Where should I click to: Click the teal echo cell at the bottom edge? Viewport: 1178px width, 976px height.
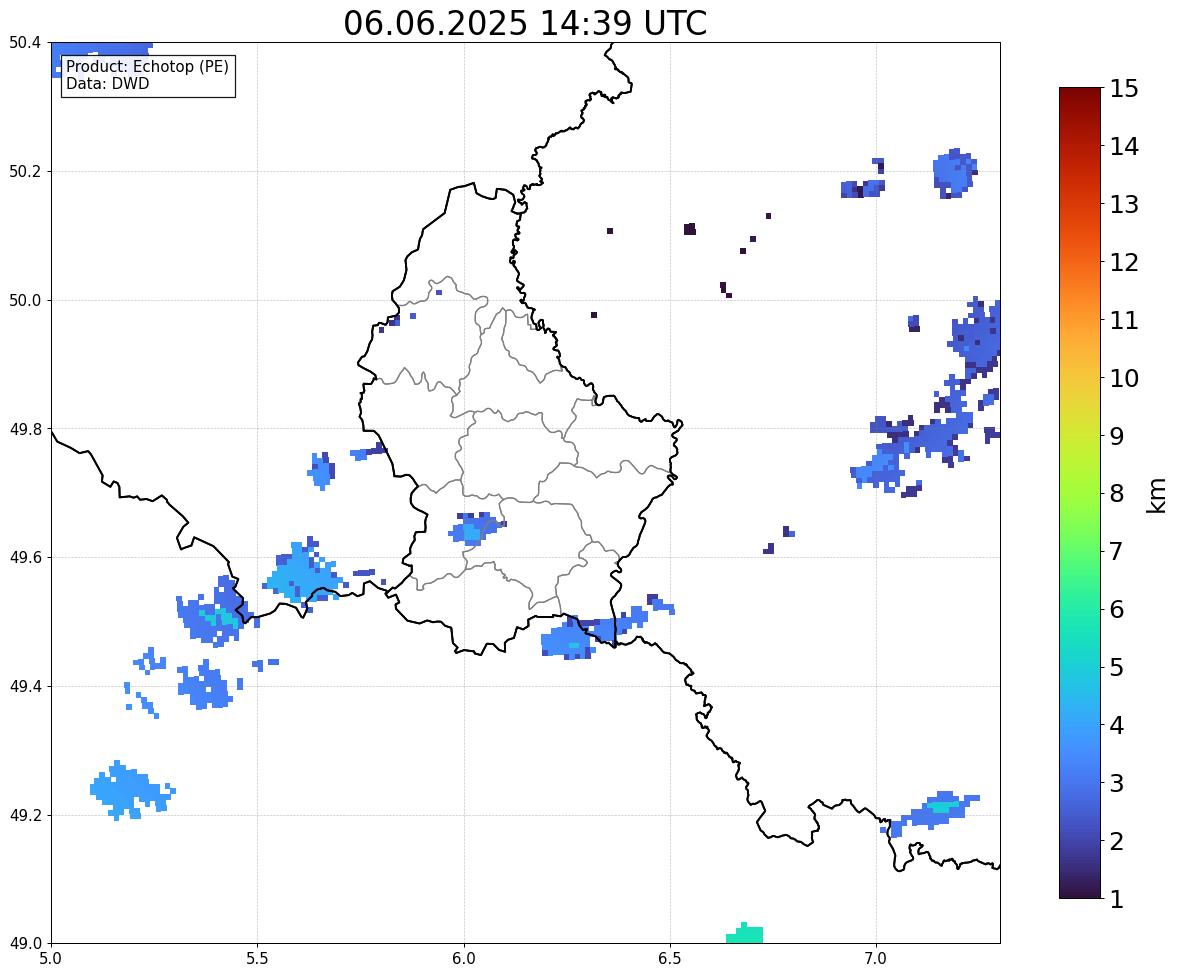click(745, 934)
